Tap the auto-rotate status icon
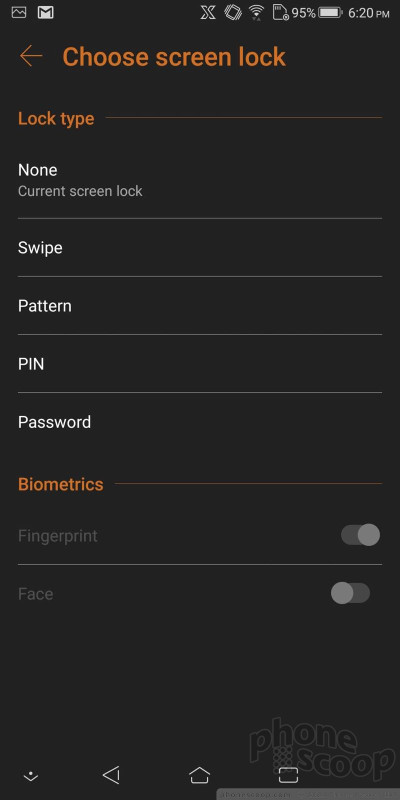This screenshot has width=400, height=800. pos(233,13)
